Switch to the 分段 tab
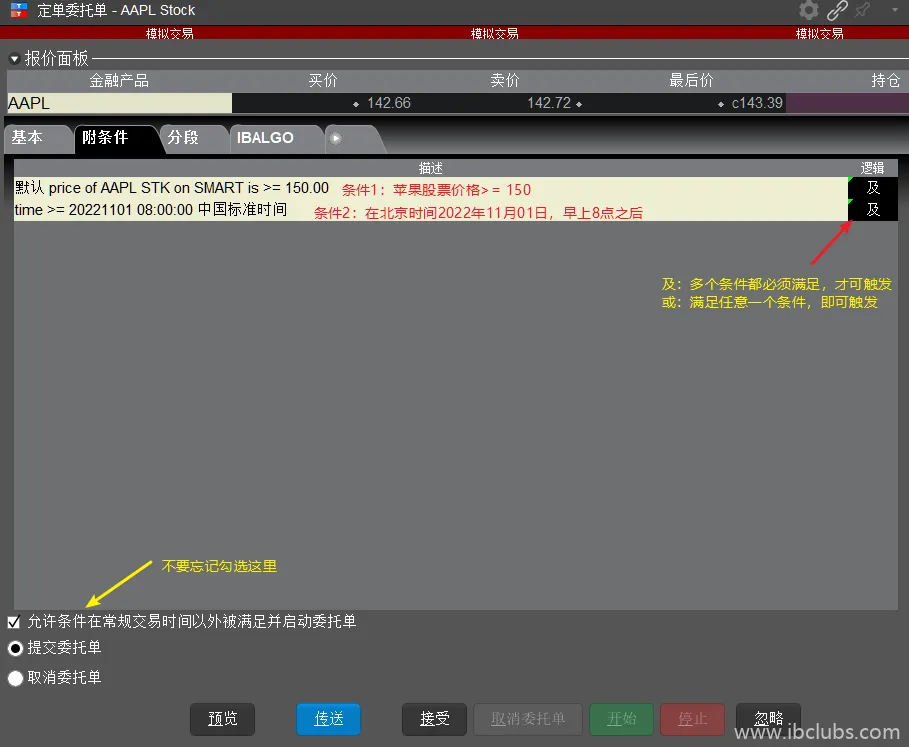The image size is (909, 747). (183, 138)
